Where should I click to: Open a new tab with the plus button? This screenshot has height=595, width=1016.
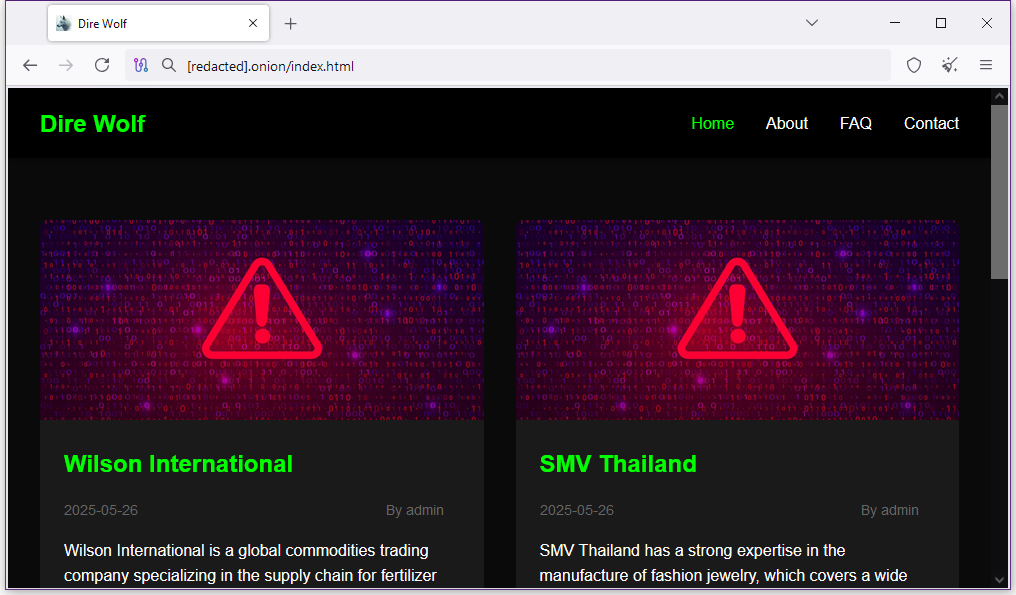(x=290, y=24)
